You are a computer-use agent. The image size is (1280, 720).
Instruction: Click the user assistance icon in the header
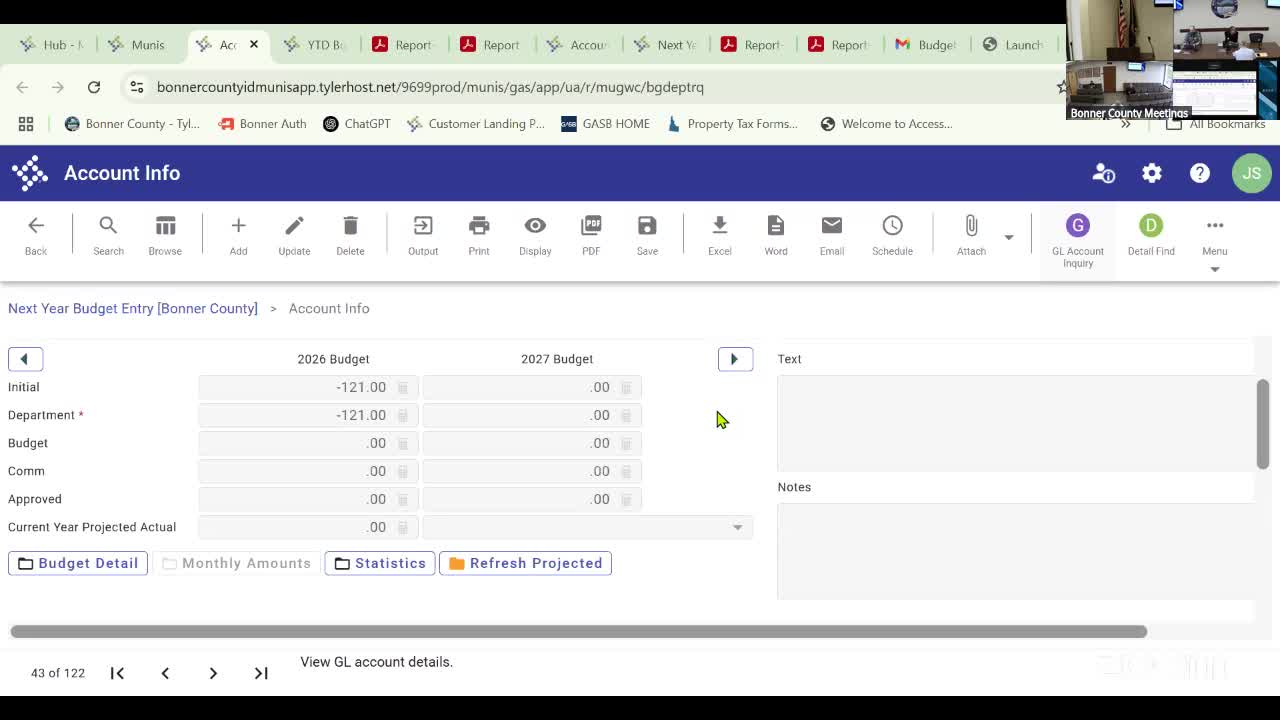(1104, 173)
